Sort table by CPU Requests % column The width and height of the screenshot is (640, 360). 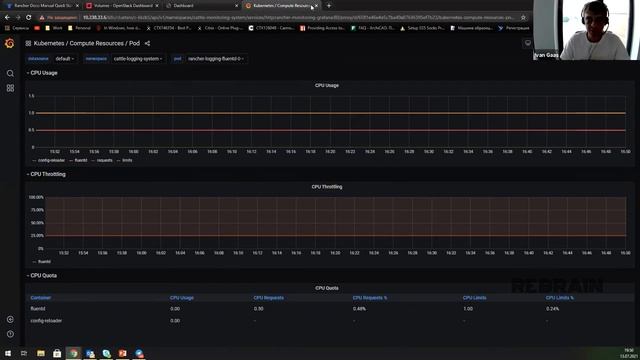[370, 298]
